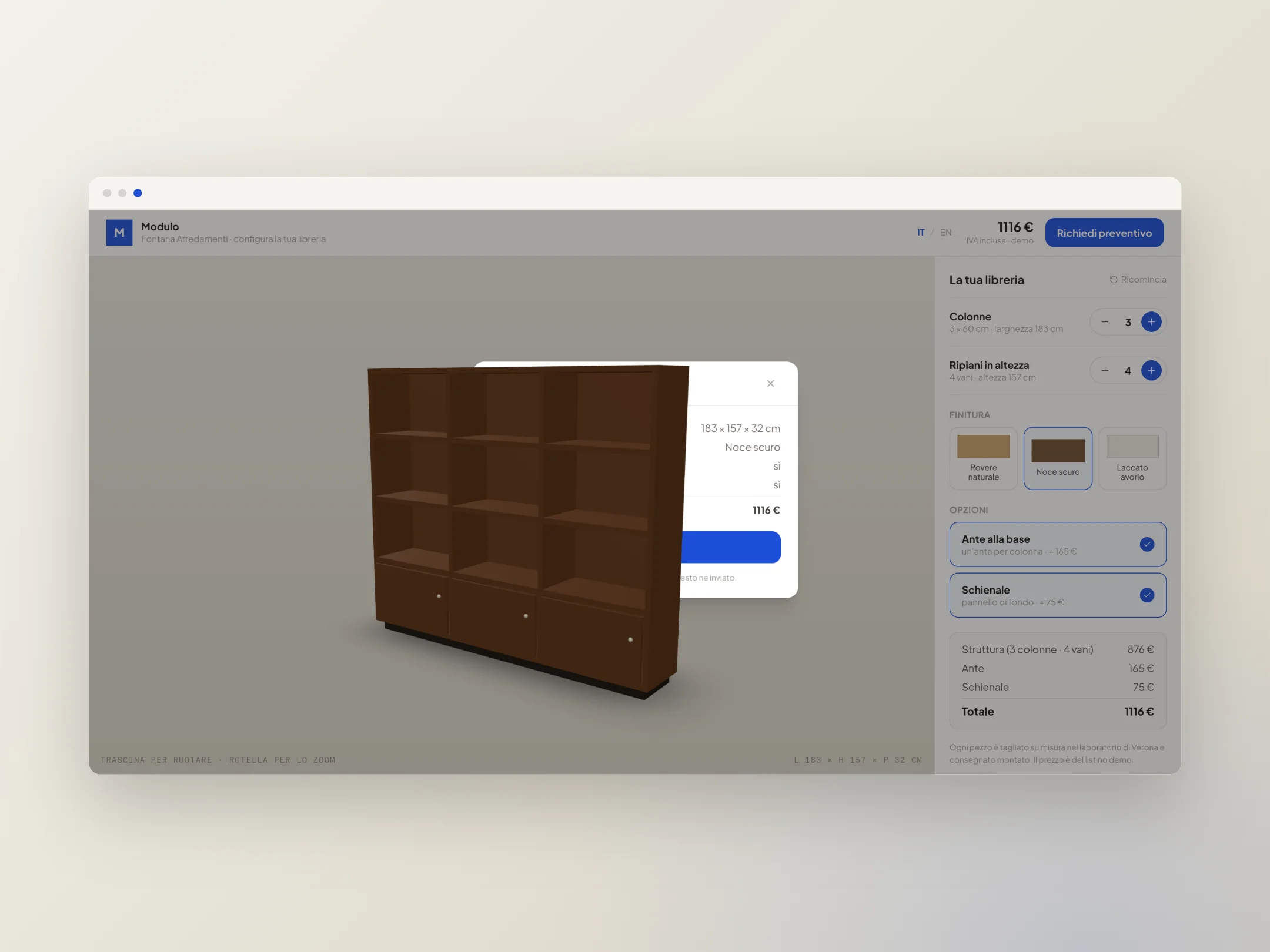Viewport: 1270px width, 952px height.
Task: Click the header price 1116 €
Action: (x=1015, y=227)
